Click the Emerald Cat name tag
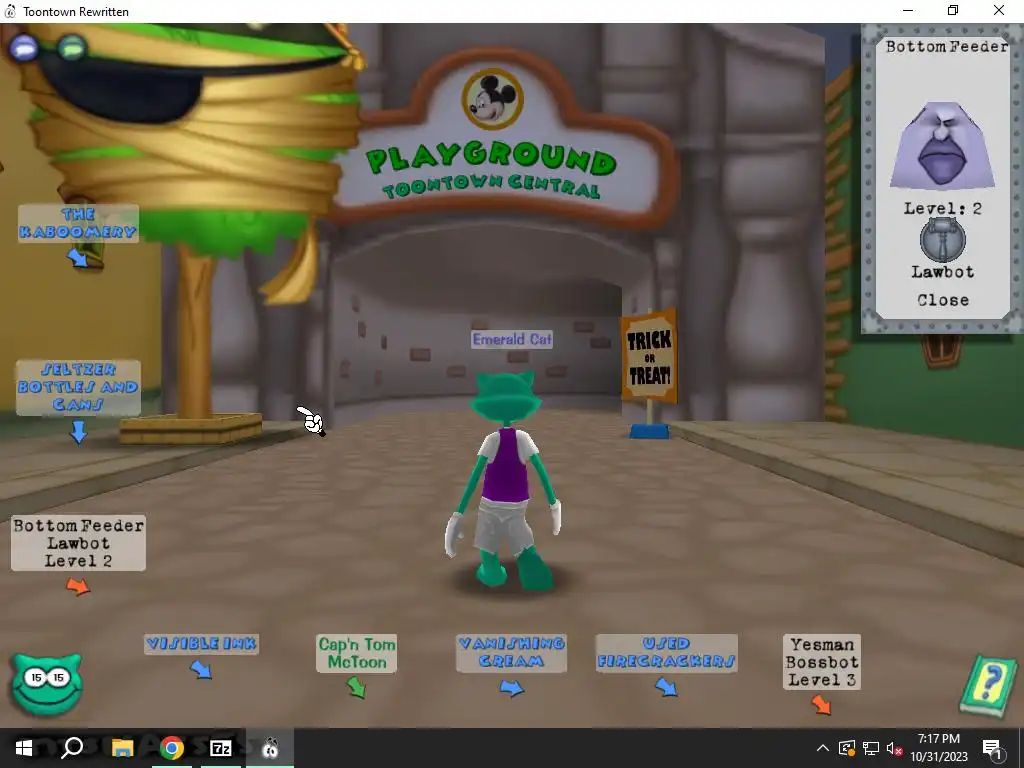This screenshot has width=1024, height=768. pyautogui.click(x=512, y=339)
